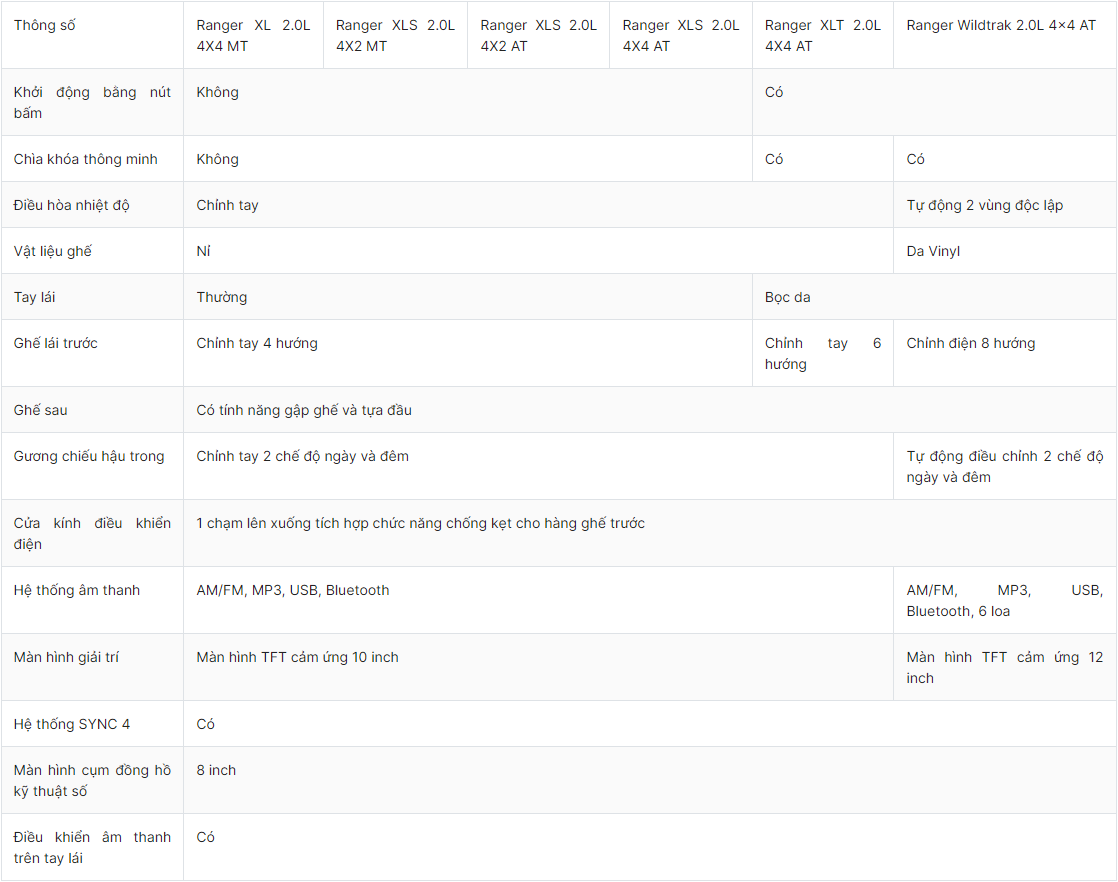Click "Có" in the Điều khiển âm thanh row
1118x882 pixels.
[x=205, y=838]
